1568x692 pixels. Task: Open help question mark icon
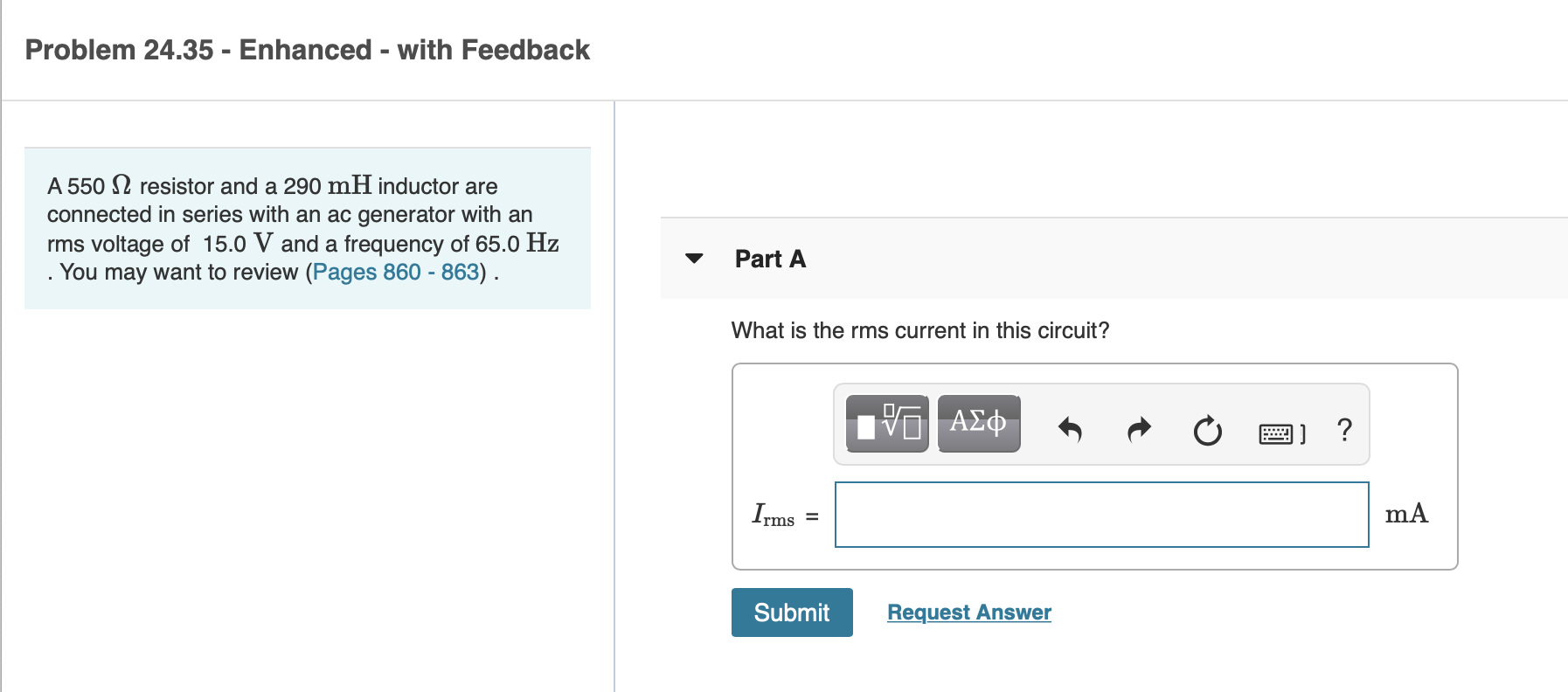click(x=1344, y=430)
